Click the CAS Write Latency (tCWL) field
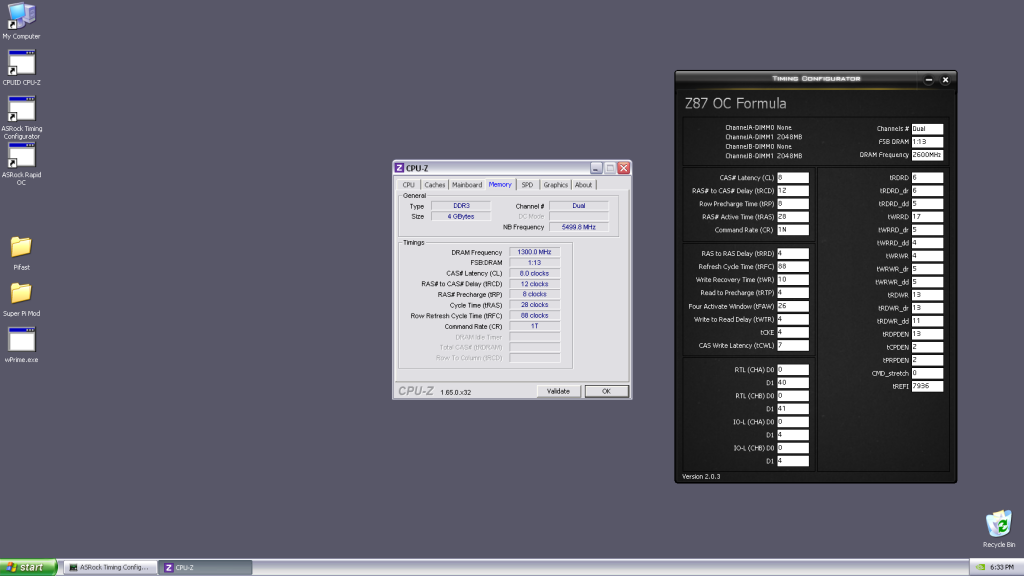 click(x=793, y=345)
